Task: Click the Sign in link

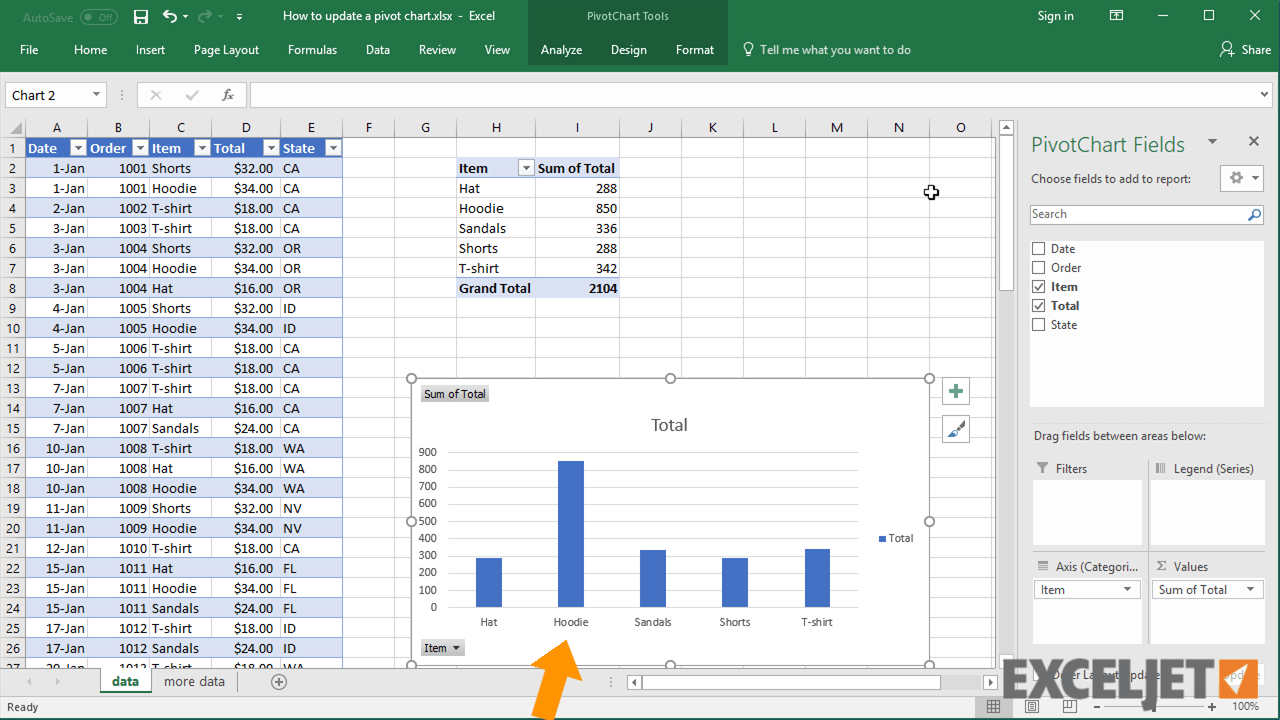Action: (1055, 16)
